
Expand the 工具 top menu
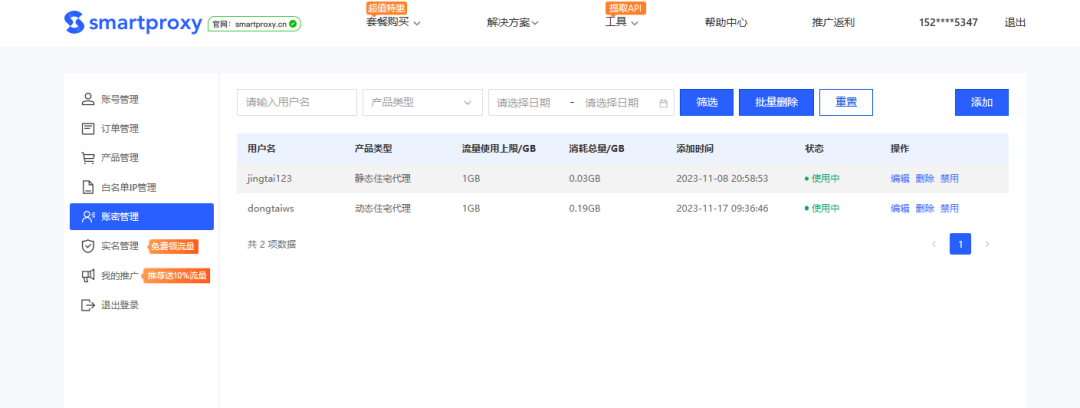tap(621, 22)
